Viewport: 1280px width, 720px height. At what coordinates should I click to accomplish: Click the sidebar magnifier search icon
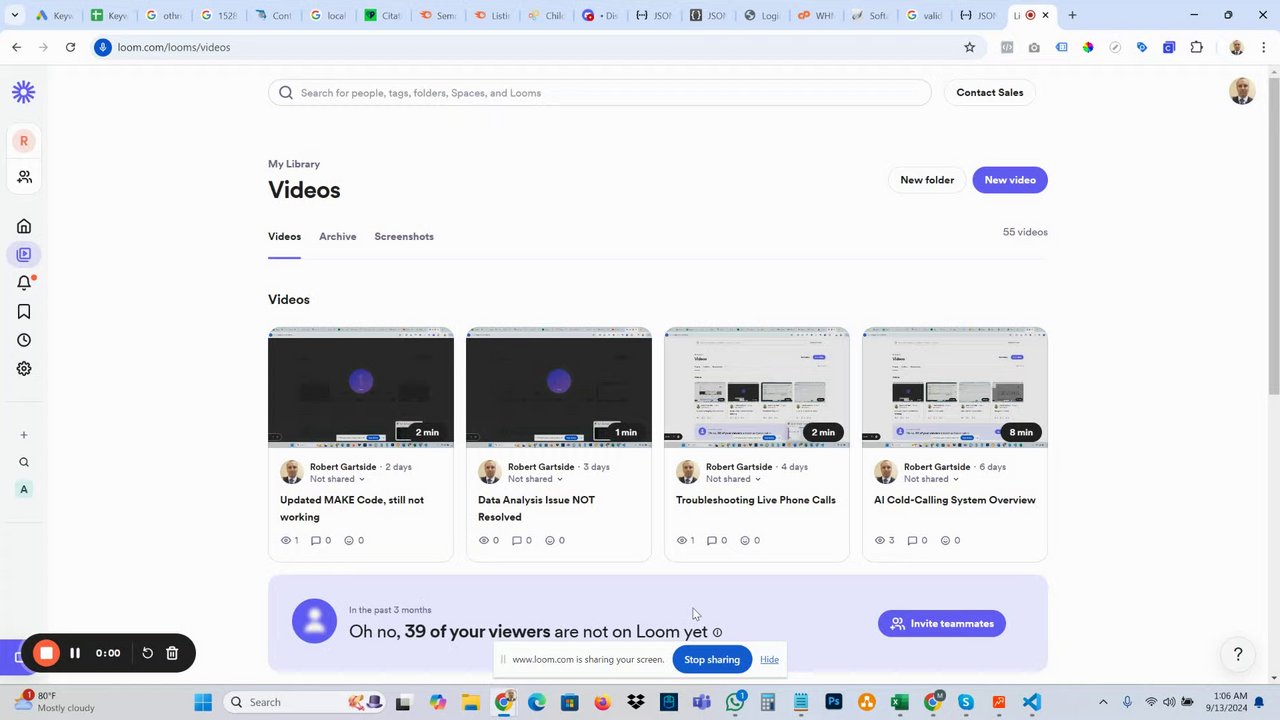coord(24,462)
